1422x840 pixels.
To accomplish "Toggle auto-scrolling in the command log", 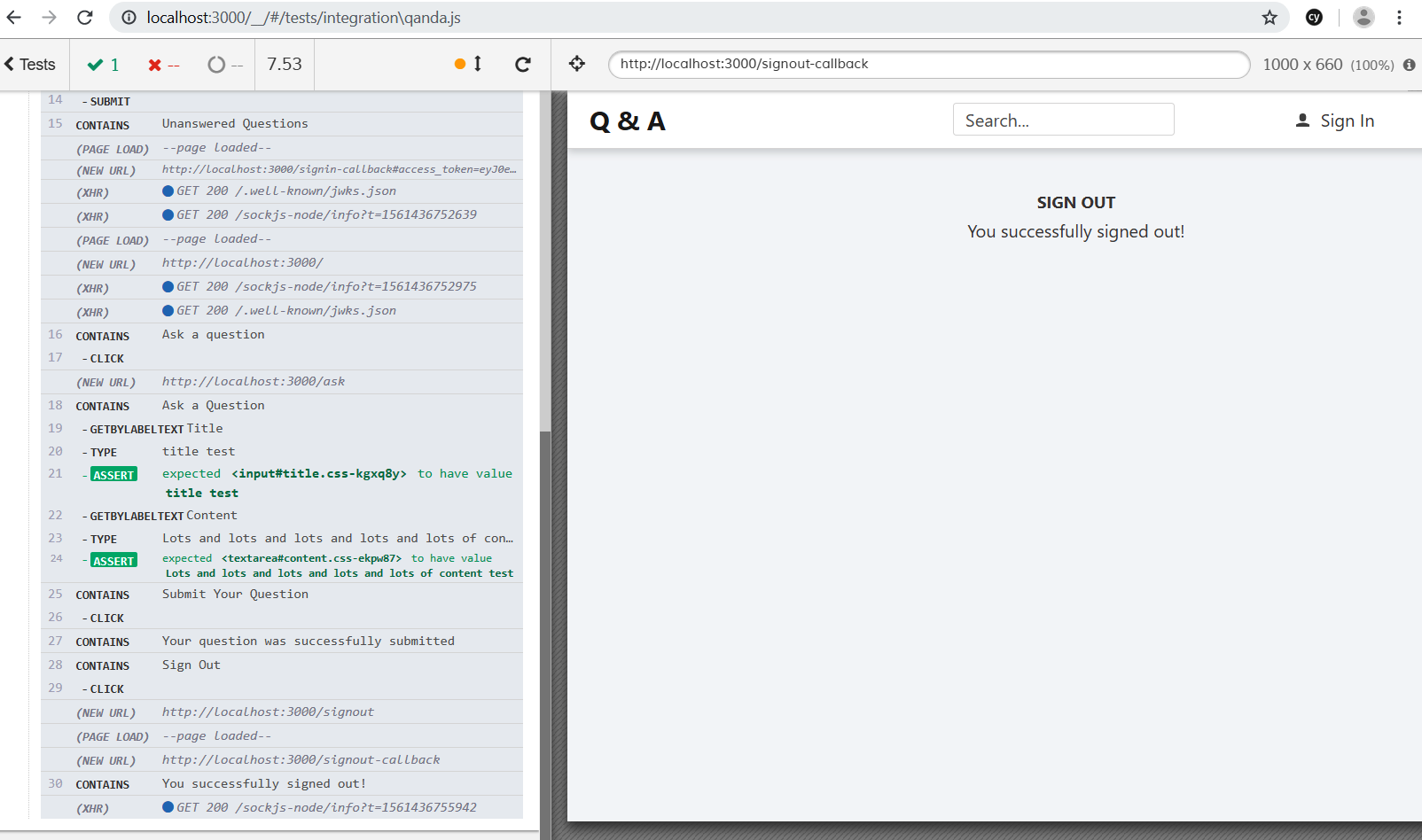I will [468, 64].
